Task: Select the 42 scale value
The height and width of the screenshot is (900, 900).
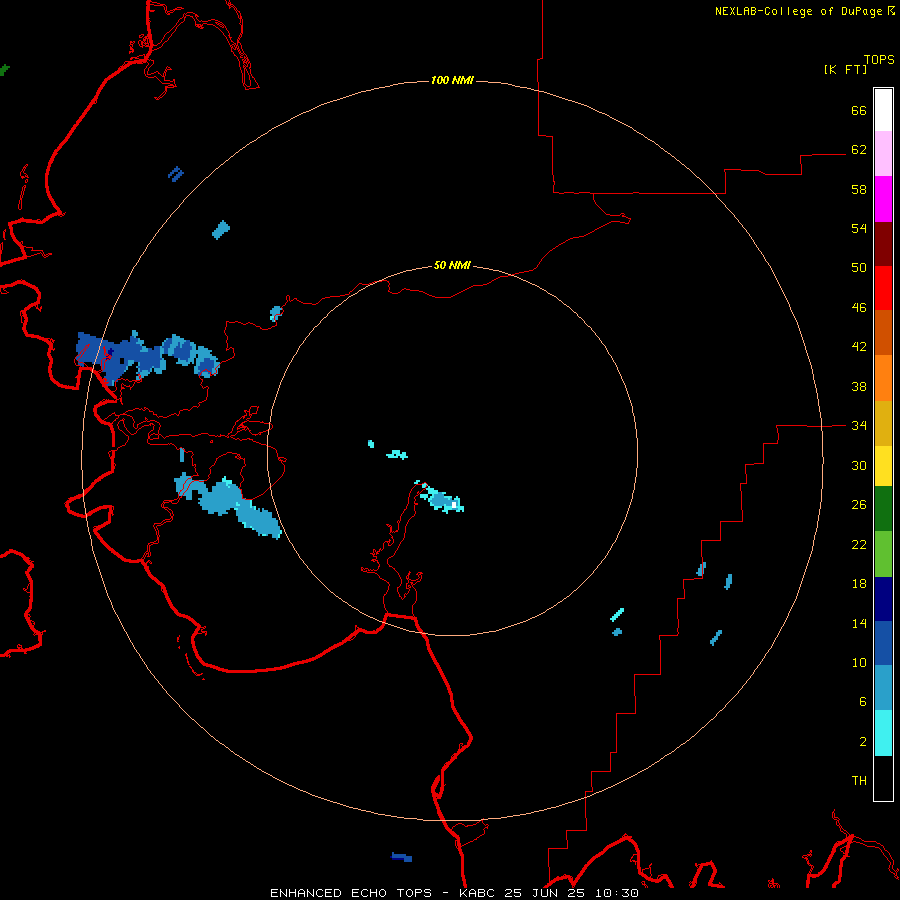Action: pos(859,347)
